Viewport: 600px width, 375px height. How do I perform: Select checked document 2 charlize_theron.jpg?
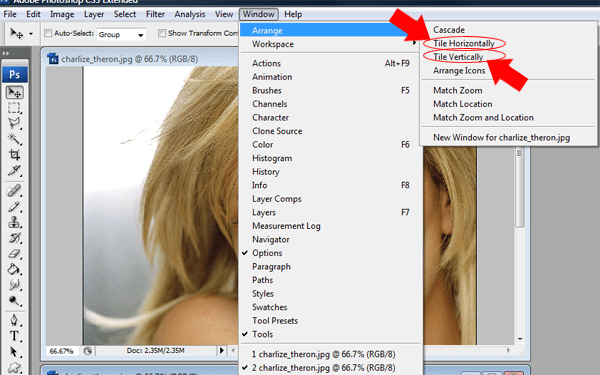point(330,367)
